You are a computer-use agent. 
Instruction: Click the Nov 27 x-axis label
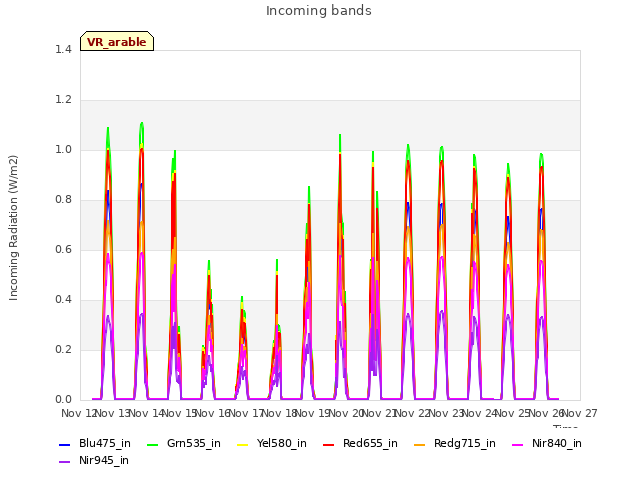pos(580,413)
